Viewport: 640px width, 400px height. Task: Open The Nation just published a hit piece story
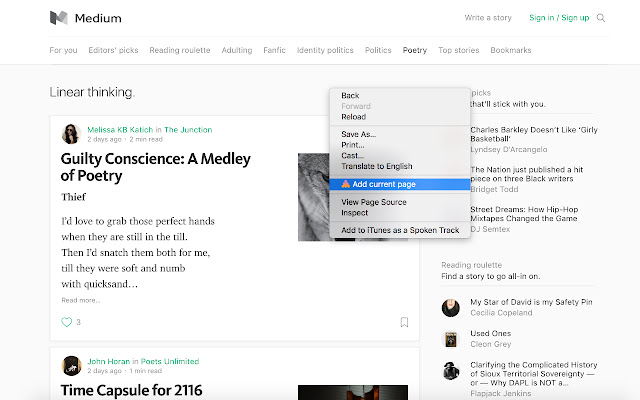(x=527, y=174)
